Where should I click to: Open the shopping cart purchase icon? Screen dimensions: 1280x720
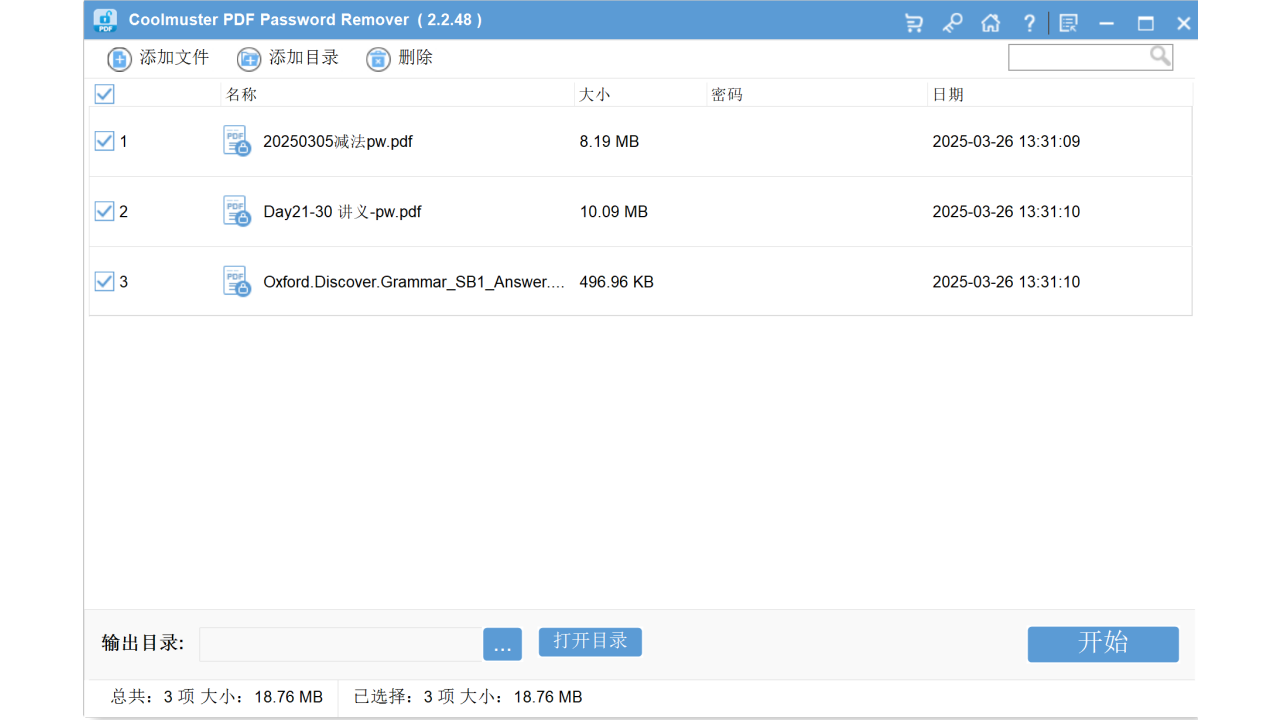[x=913, y=22]
